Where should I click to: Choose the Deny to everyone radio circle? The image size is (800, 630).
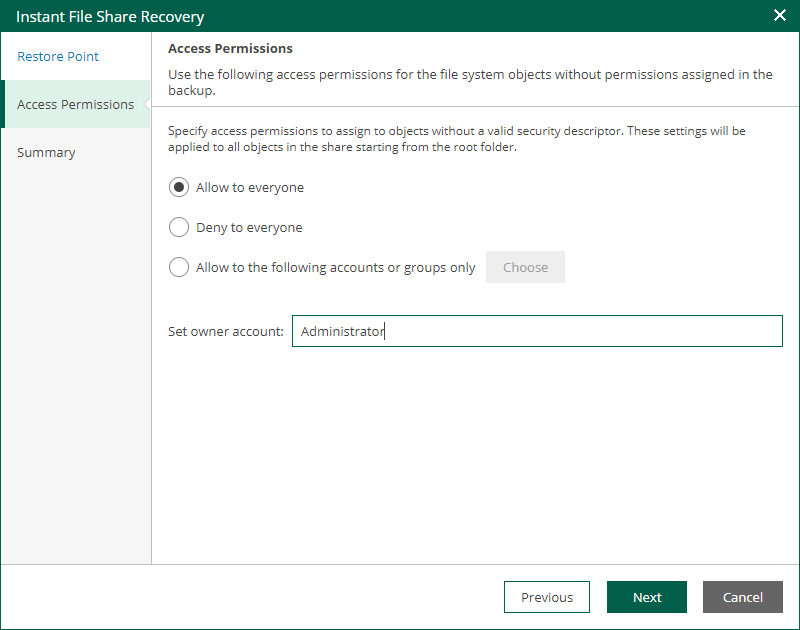(179, 227)
